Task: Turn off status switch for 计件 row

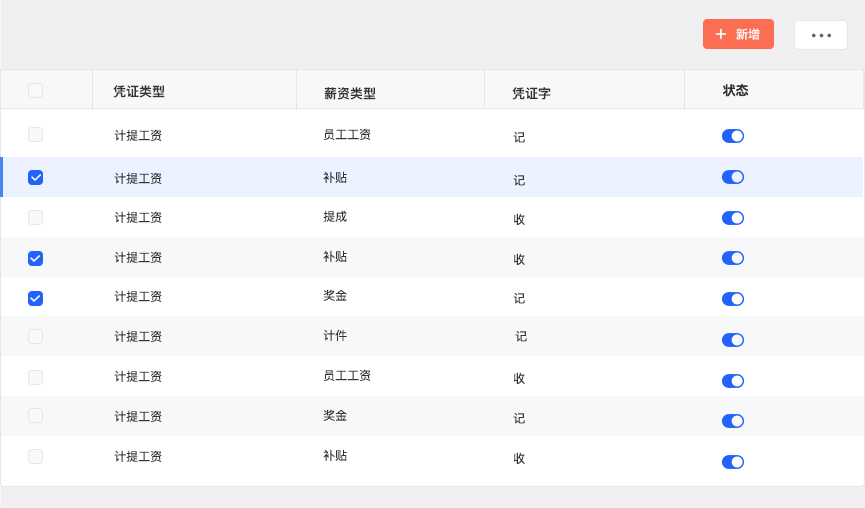Action: tap(733, 340)
